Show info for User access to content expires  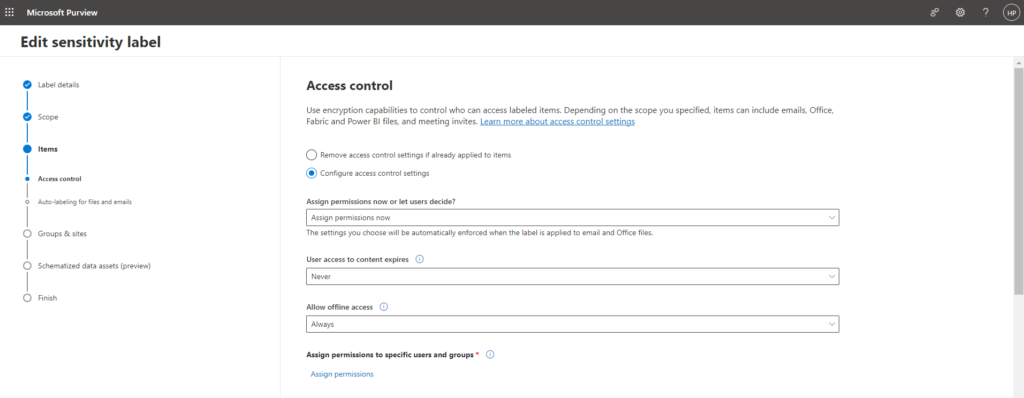pos(419,259)
